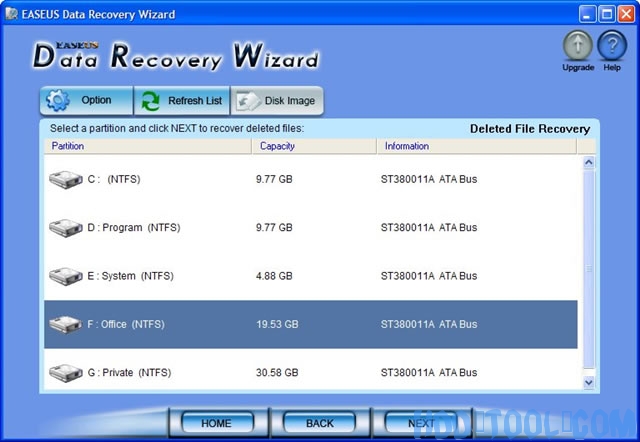
Task: Click drive icon for D: Program
Action: (x=66, y=228)
